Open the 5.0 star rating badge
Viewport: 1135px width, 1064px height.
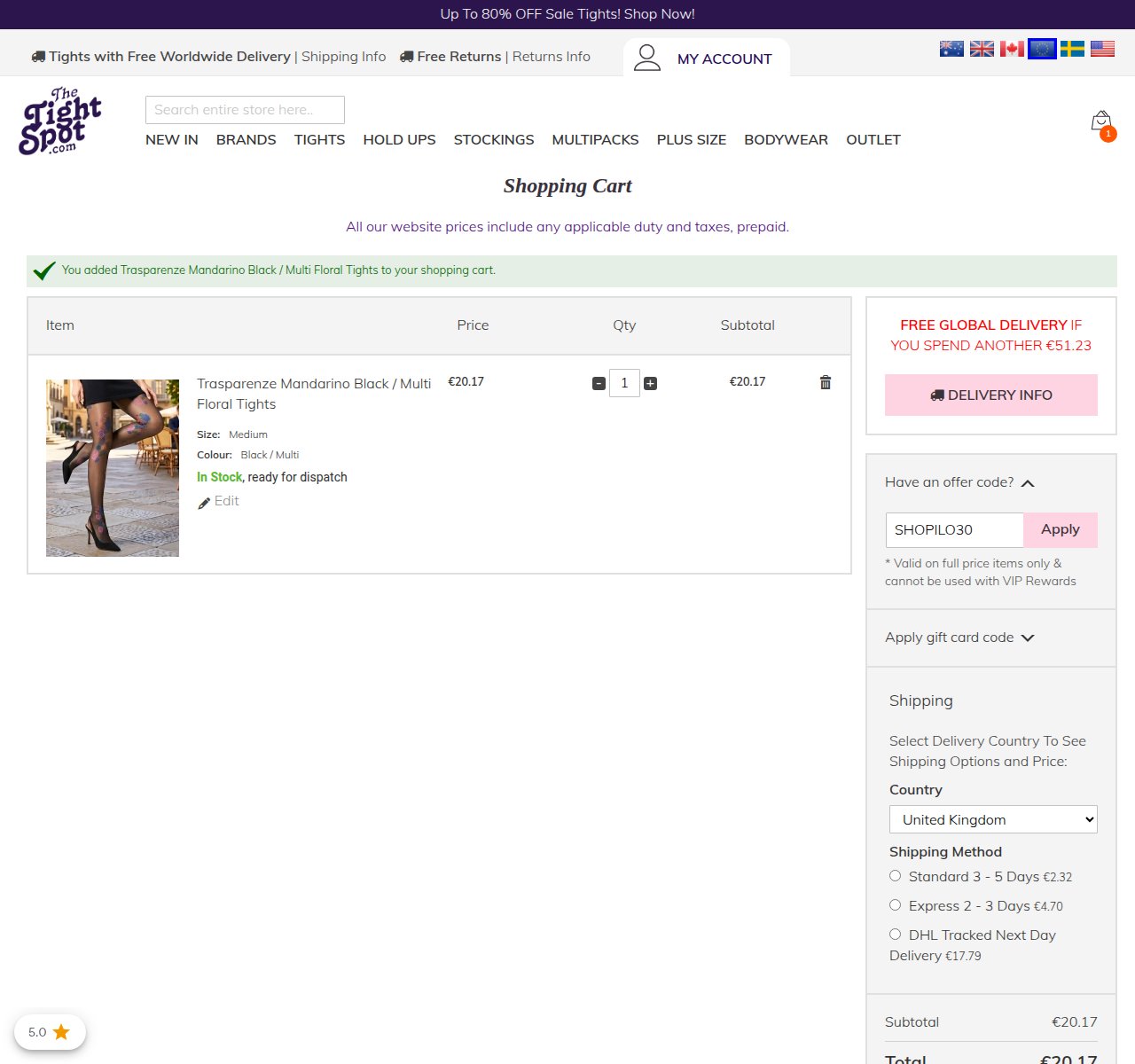click(x=50, y=1032)
